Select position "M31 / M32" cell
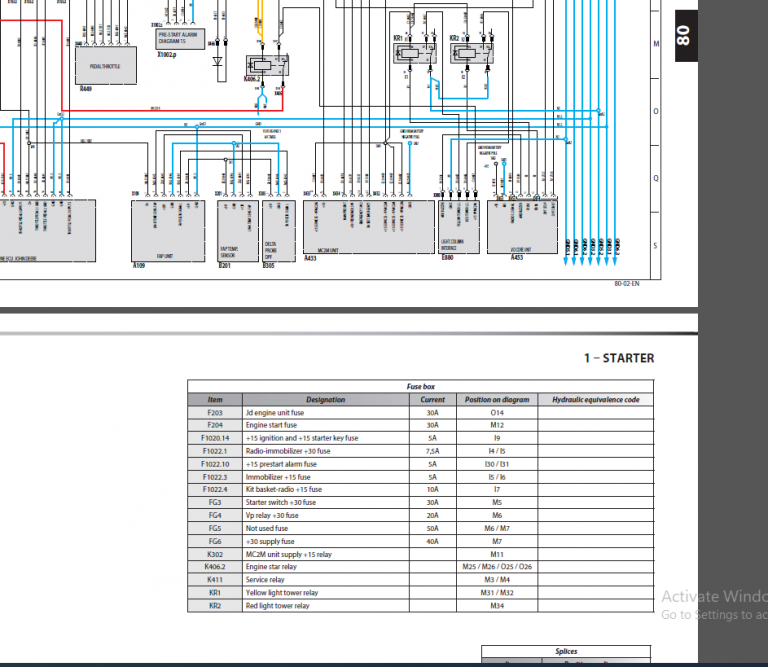This screenshot has height=667, width=768. tap(497, 593)
